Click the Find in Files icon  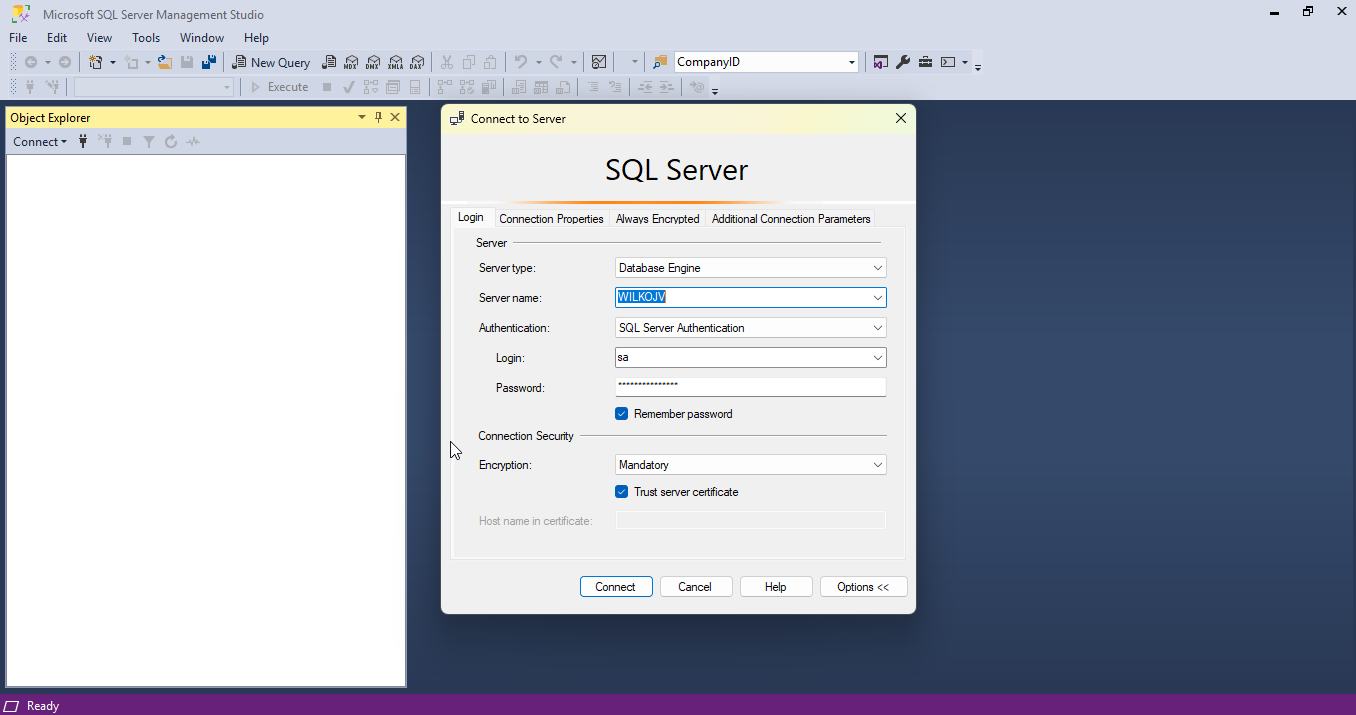point(660,62)
